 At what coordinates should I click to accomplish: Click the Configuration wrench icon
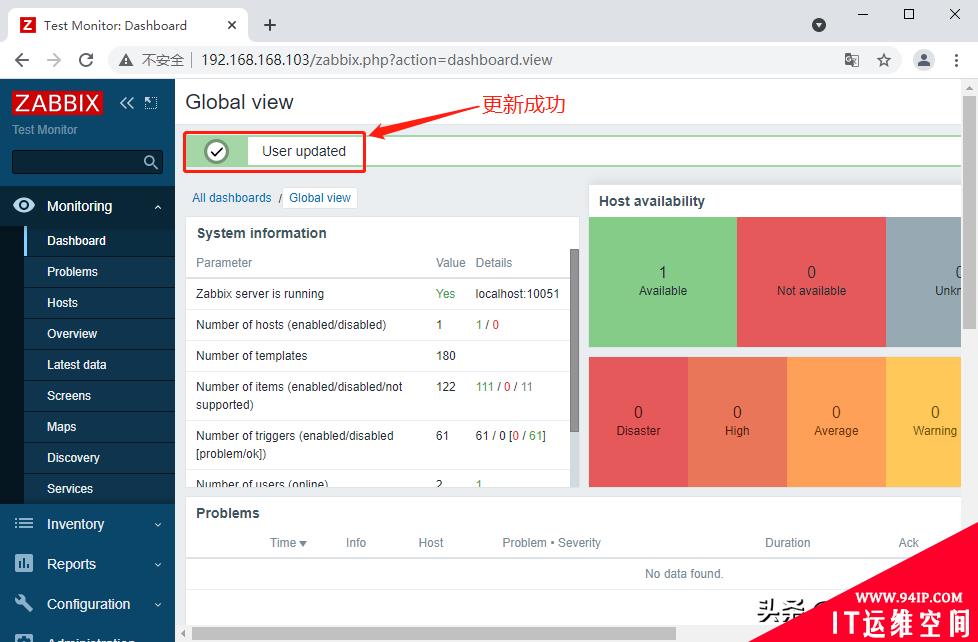coord(24,603)
